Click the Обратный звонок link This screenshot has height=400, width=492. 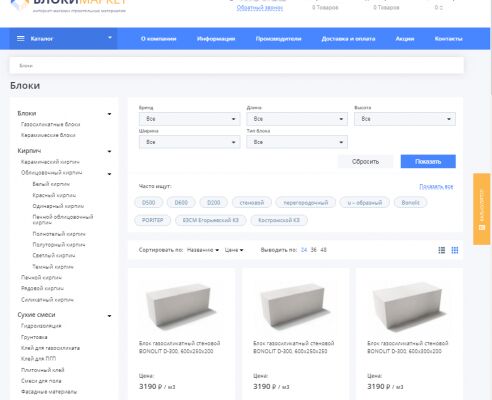click(260, 7)
